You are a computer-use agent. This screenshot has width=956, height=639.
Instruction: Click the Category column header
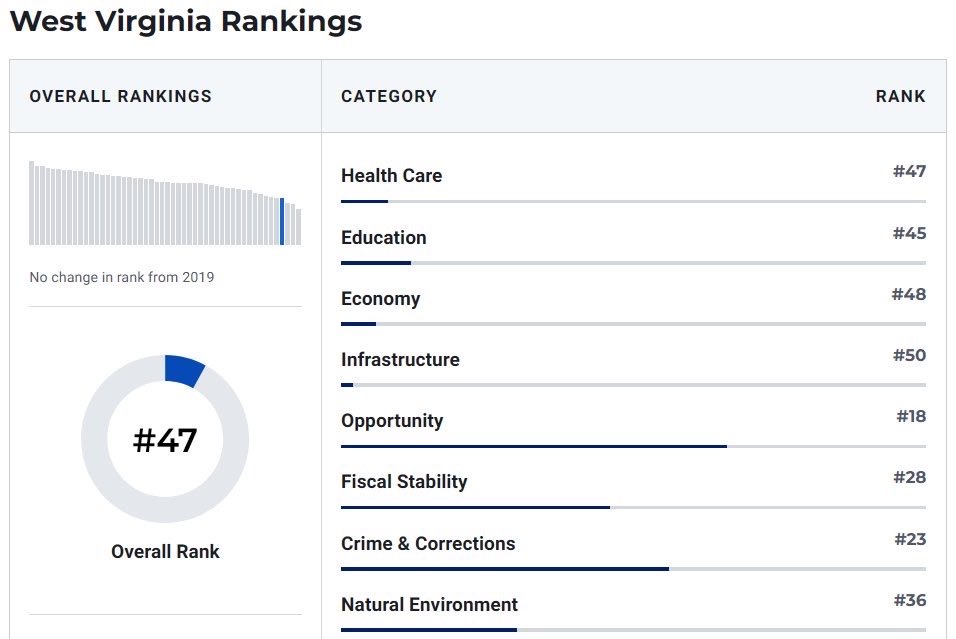[389, 97]
